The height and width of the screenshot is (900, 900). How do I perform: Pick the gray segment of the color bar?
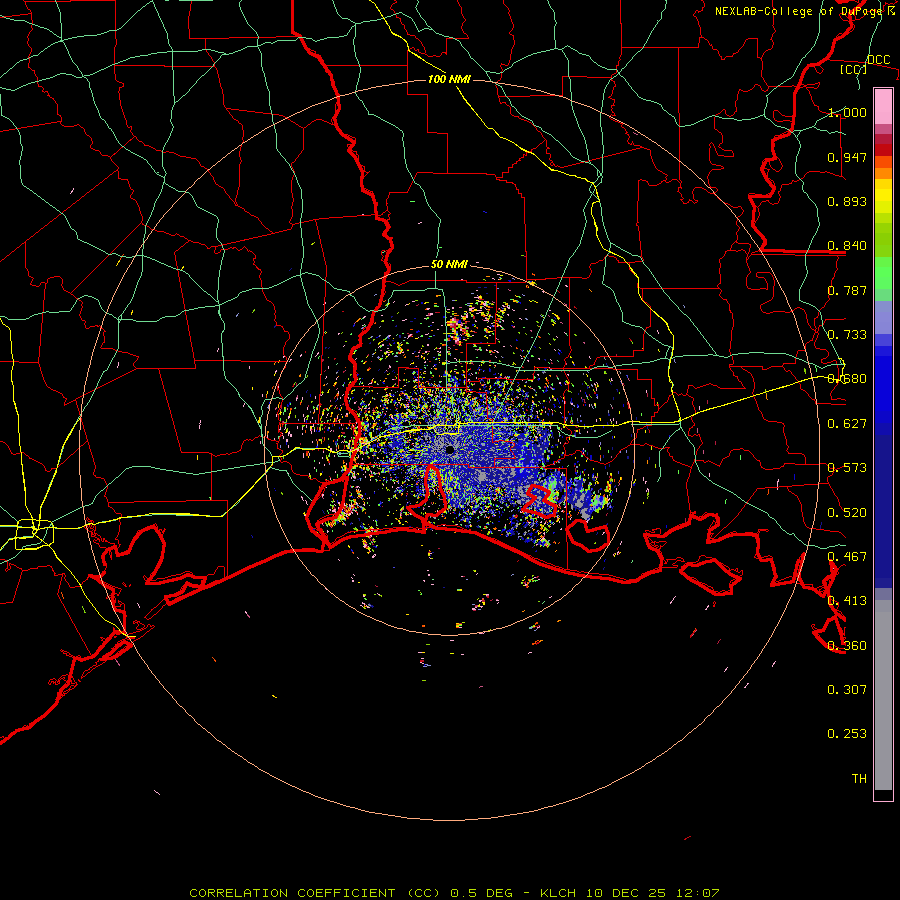pos(883,695)
